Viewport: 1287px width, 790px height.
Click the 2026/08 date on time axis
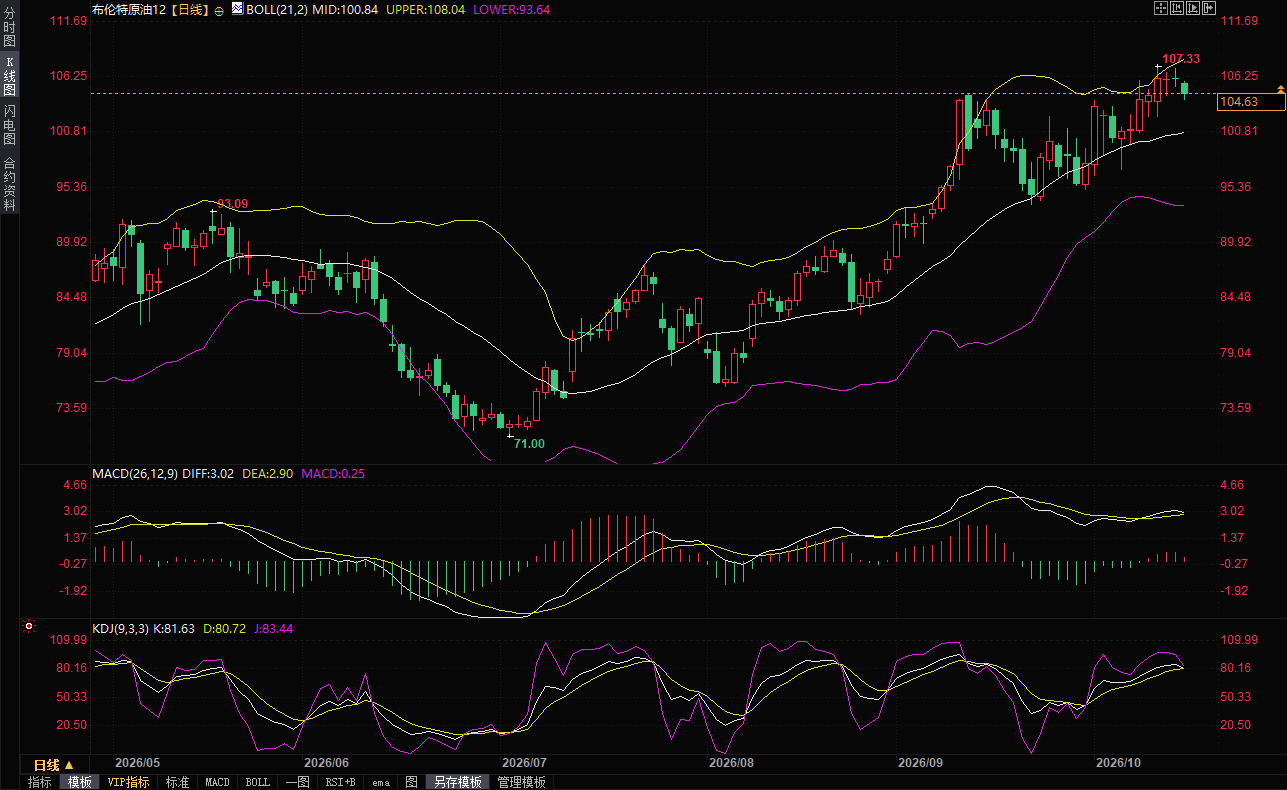[730, 762]
